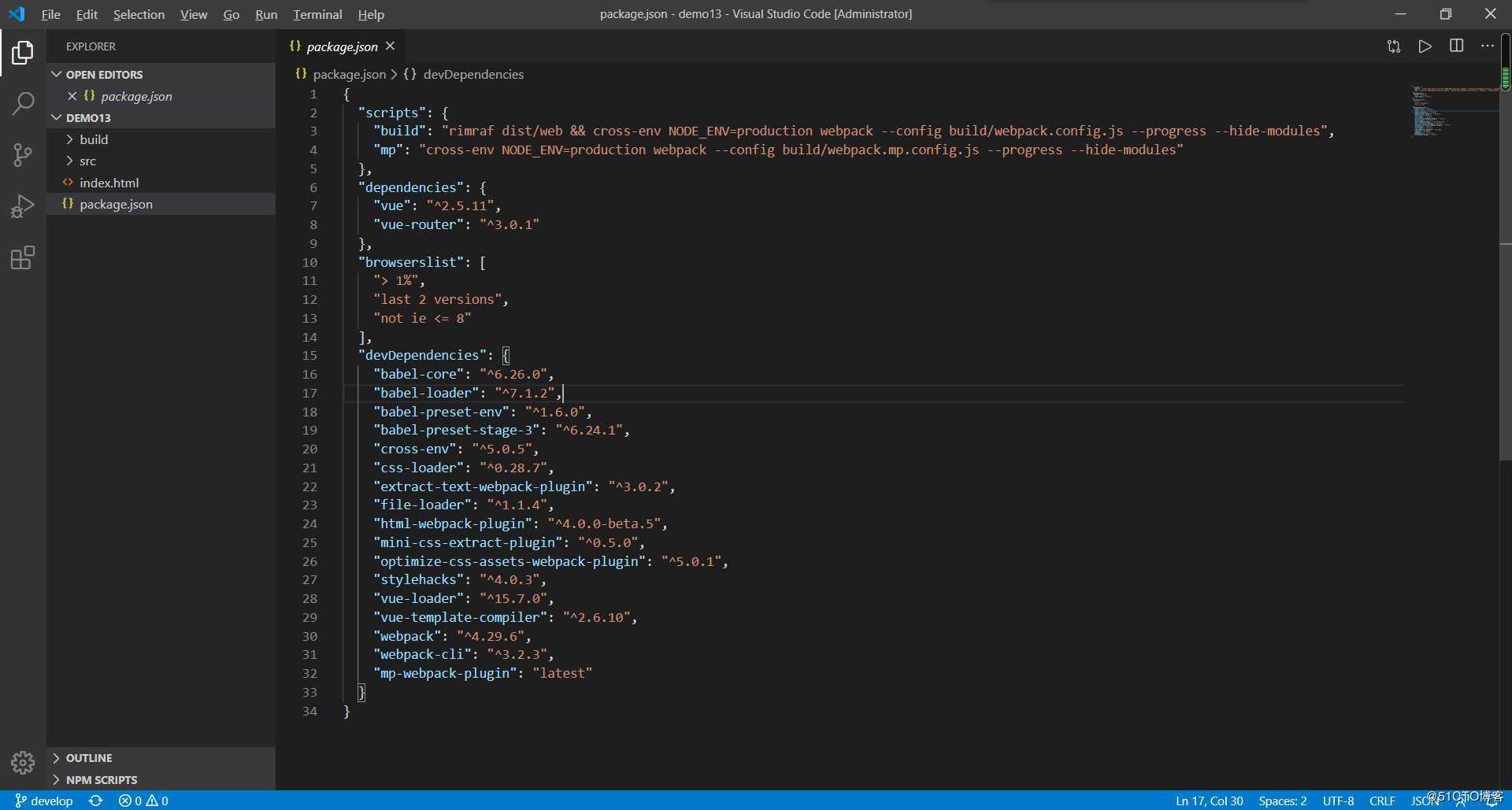Open the Extensions view
This screenshot has width=1512, height=810.
(23, 257)
